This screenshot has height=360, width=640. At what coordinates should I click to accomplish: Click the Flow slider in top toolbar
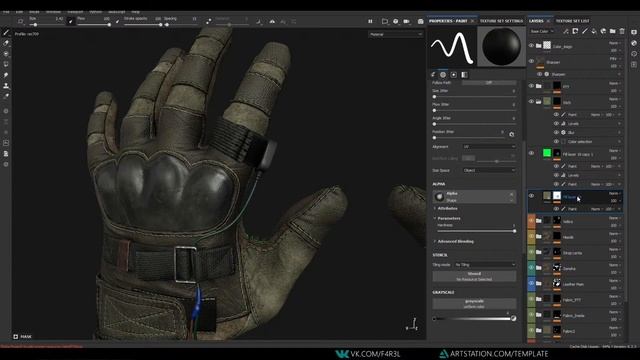tap(94, 25)
